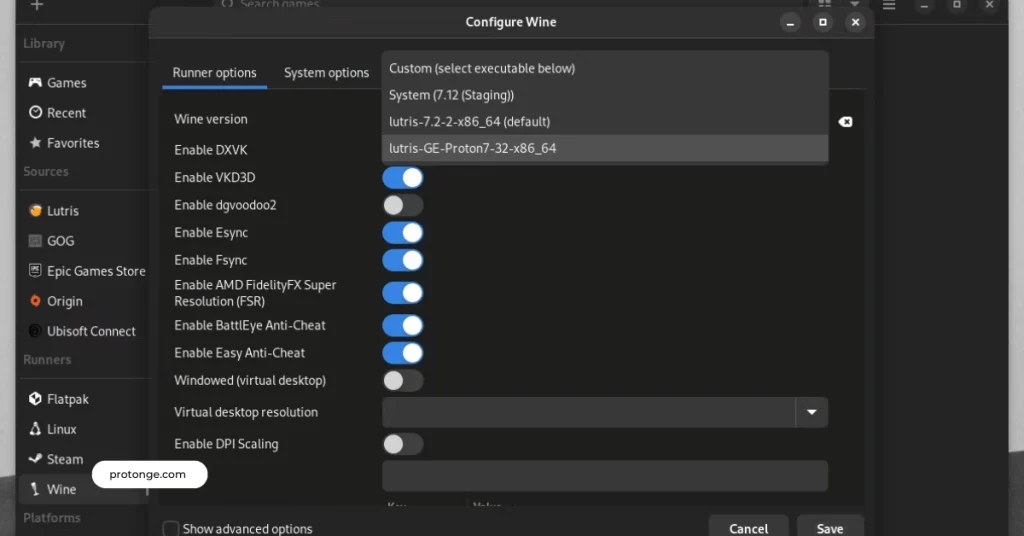
Task: Select the Recent clock icon
Action: tap(36, 113)
